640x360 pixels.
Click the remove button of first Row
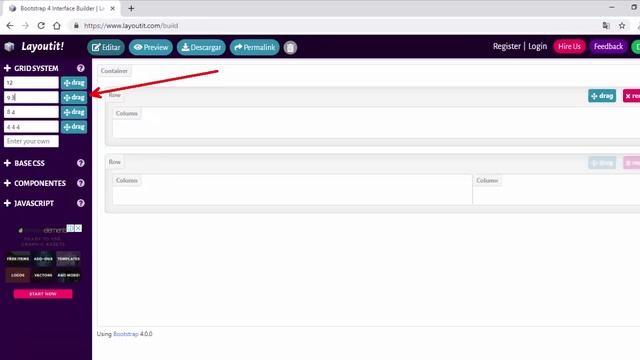(631, 96)
